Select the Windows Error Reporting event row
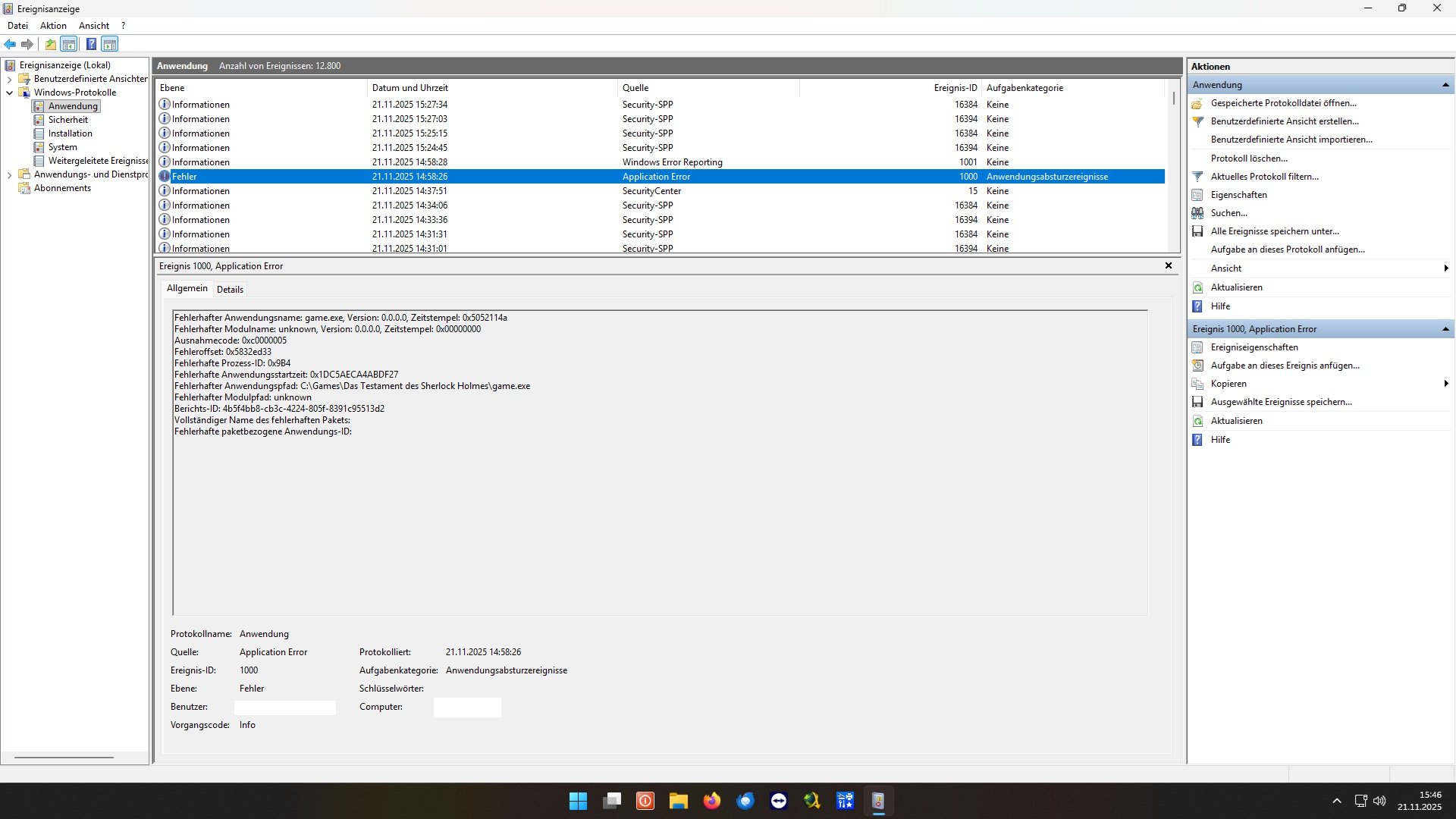 pyautogui.click(x=672, y=162)
